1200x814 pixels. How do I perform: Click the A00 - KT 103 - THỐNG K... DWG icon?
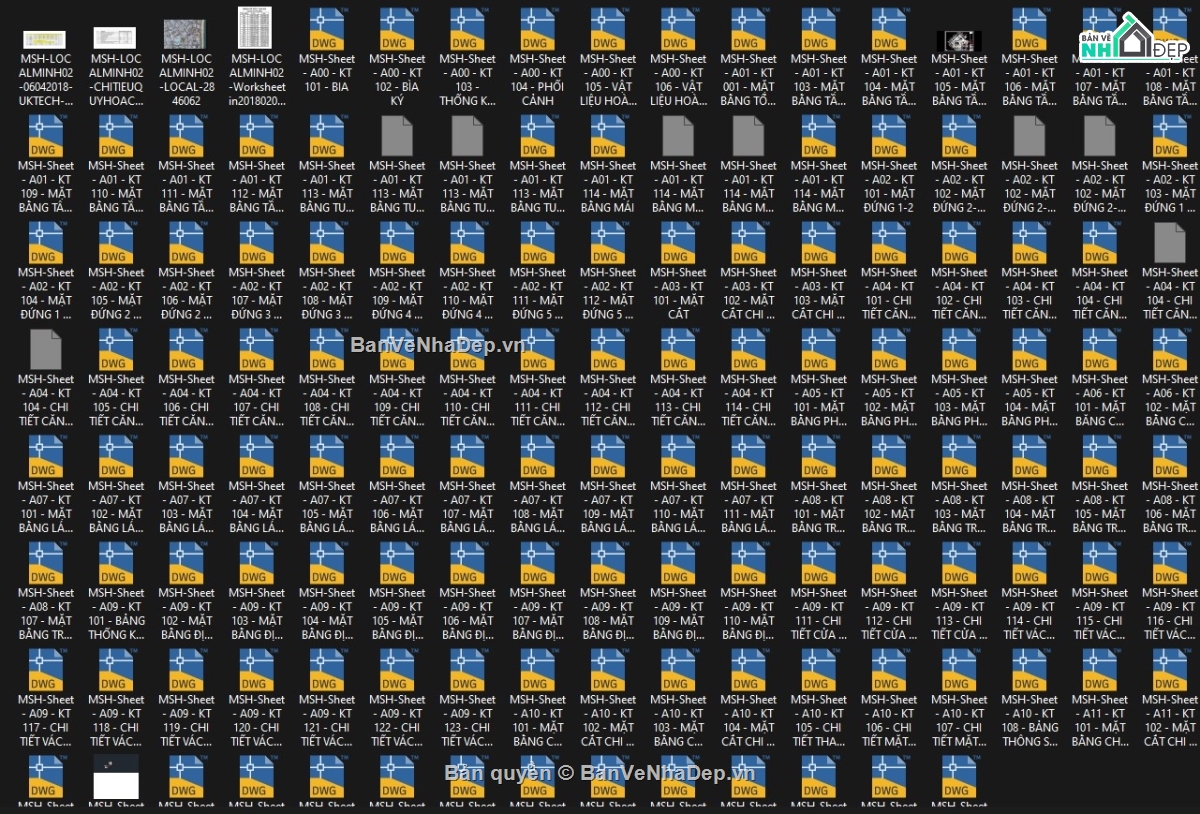[x=467, y=29]
